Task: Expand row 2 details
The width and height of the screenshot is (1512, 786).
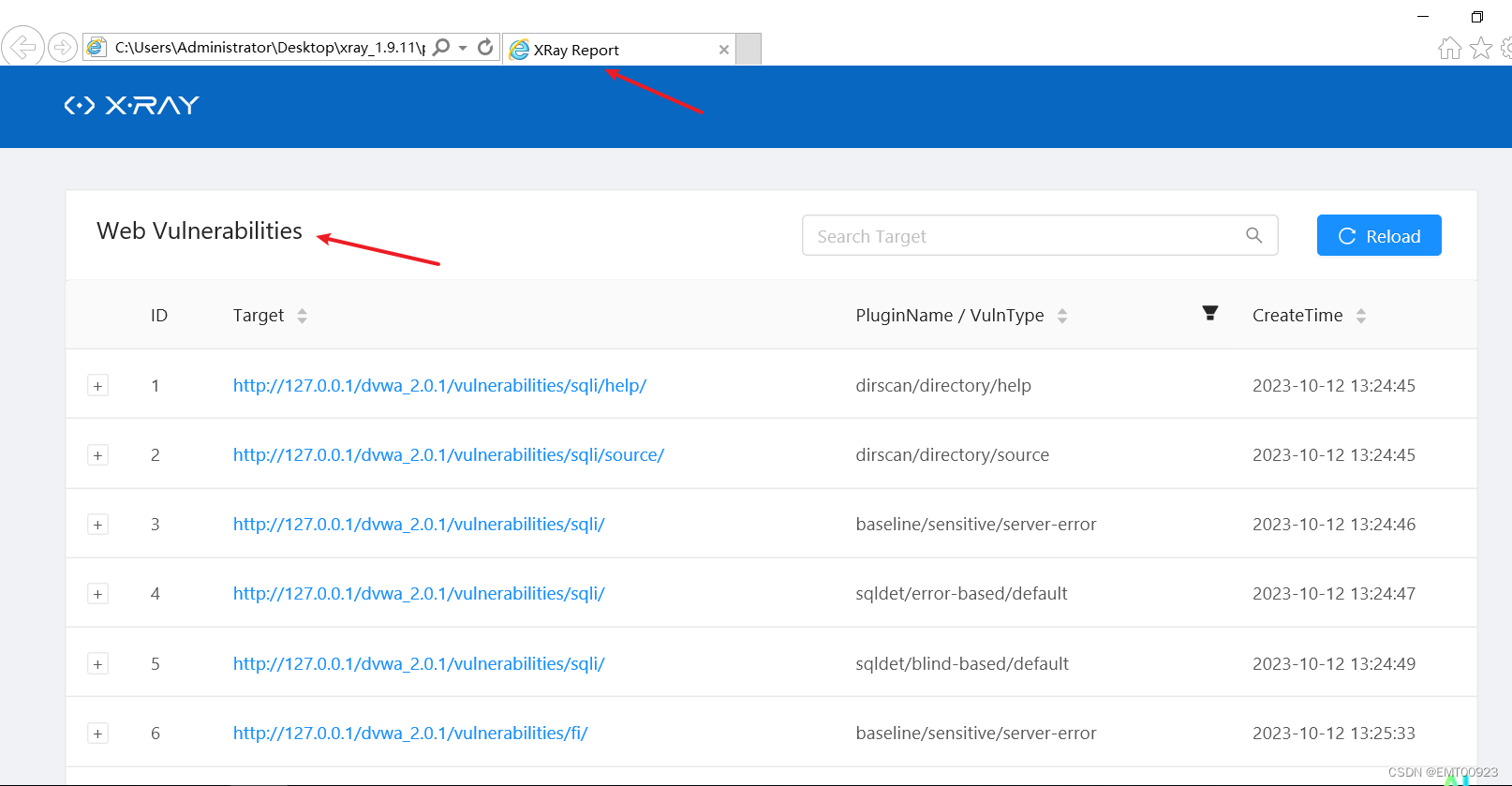Action: pos(97,454)
